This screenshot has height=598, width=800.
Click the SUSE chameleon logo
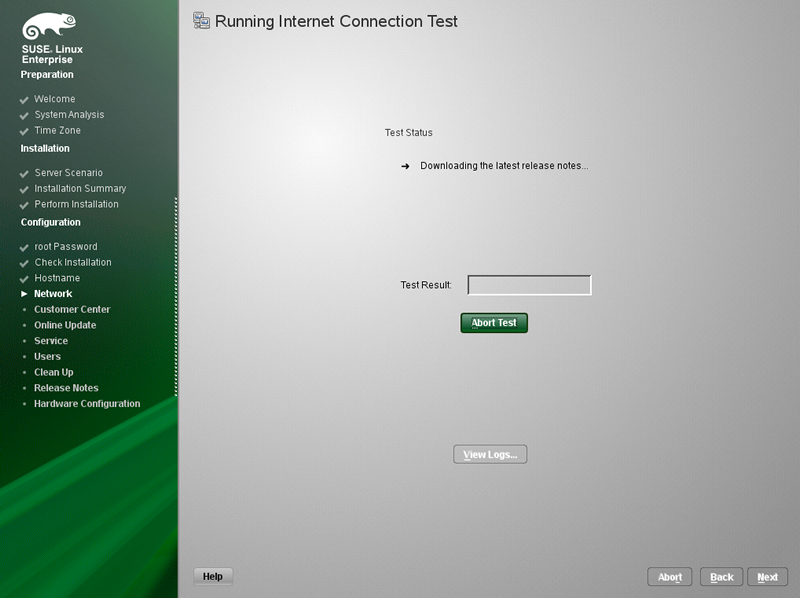click(x=49, y=26)
